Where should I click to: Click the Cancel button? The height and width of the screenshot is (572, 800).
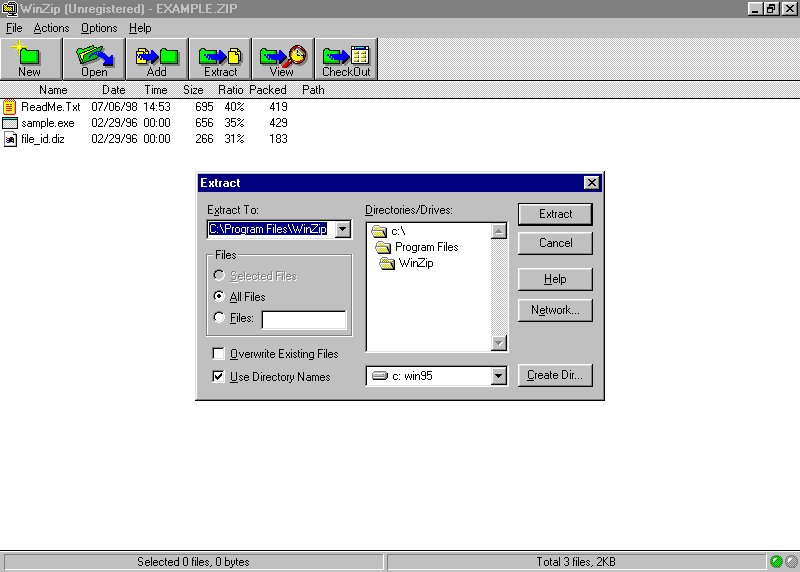coord(555,243)
